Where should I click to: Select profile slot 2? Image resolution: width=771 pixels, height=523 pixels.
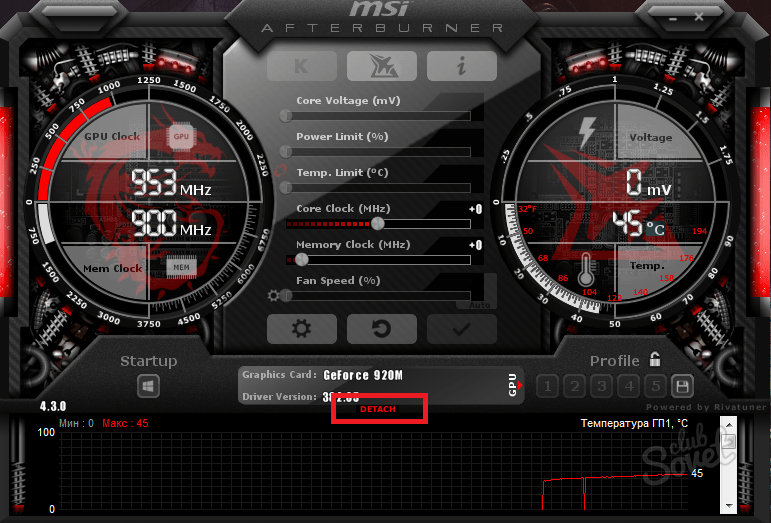(x=574, y=386)
